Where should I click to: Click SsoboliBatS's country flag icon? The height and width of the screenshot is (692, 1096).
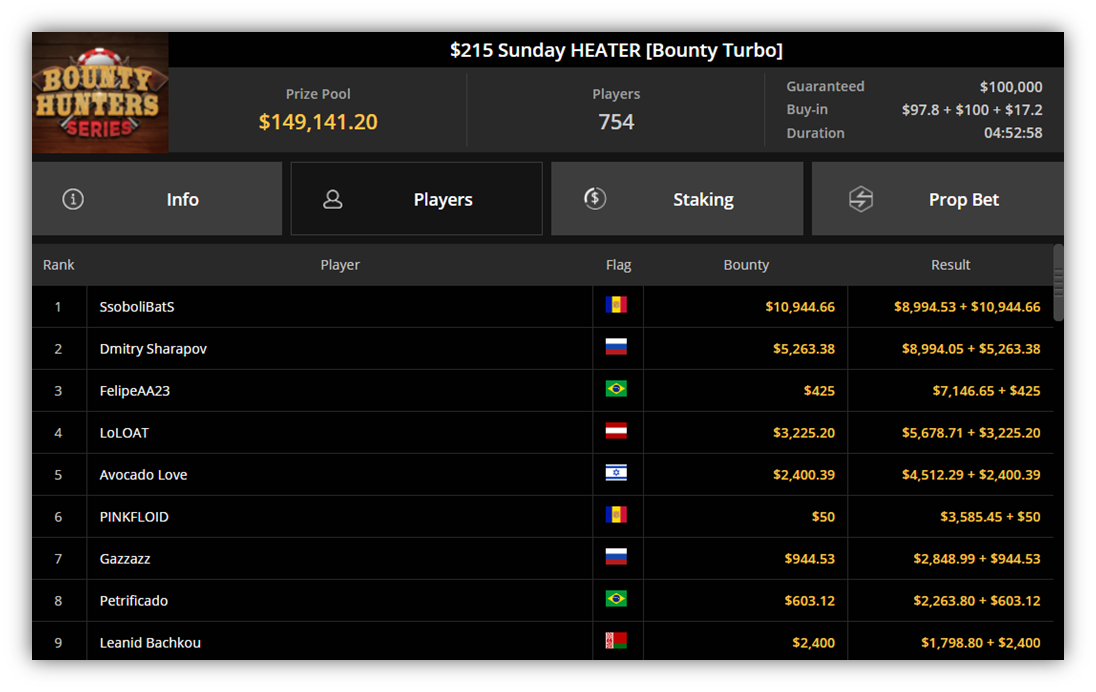(616, 305)
